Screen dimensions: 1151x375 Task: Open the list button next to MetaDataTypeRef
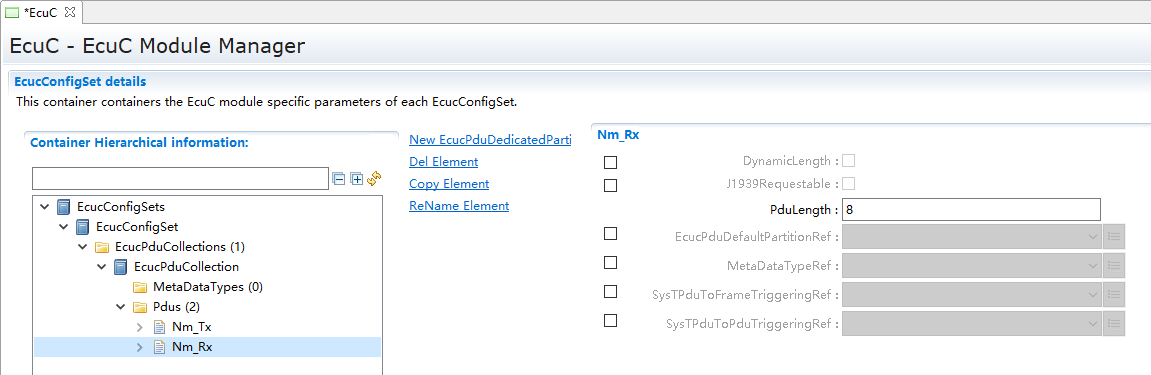(x=1114, y=265)
